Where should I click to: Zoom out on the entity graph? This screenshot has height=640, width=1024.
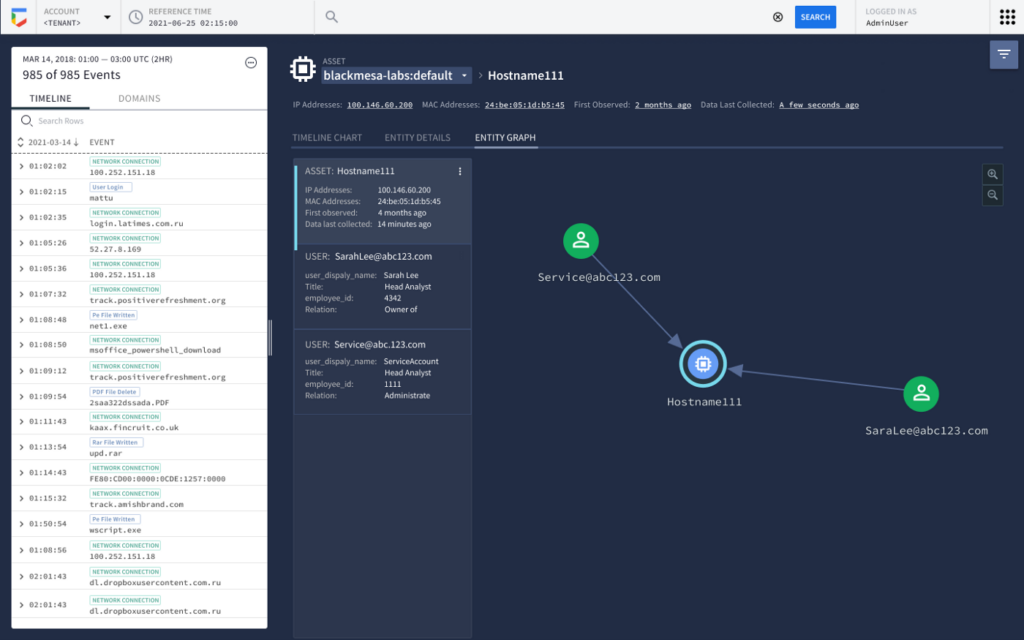click(993, 196)
